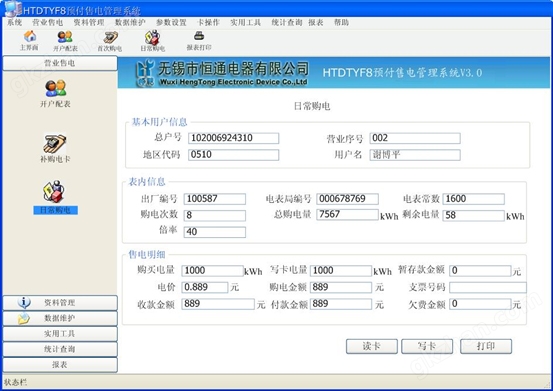Click the info icon beside 资料管理

24,303
